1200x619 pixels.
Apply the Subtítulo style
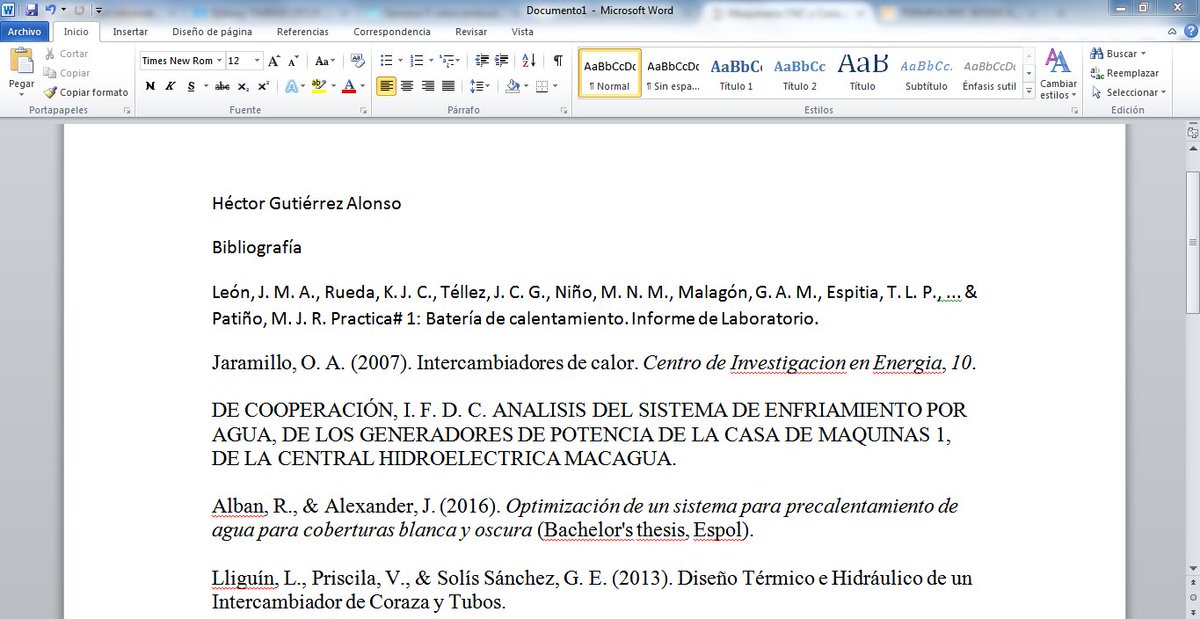pyautogui.click(x=926, y=73)
